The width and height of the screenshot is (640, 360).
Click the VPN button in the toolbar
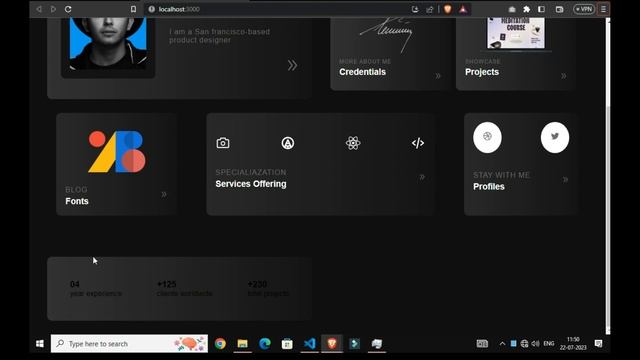point(584,9)
